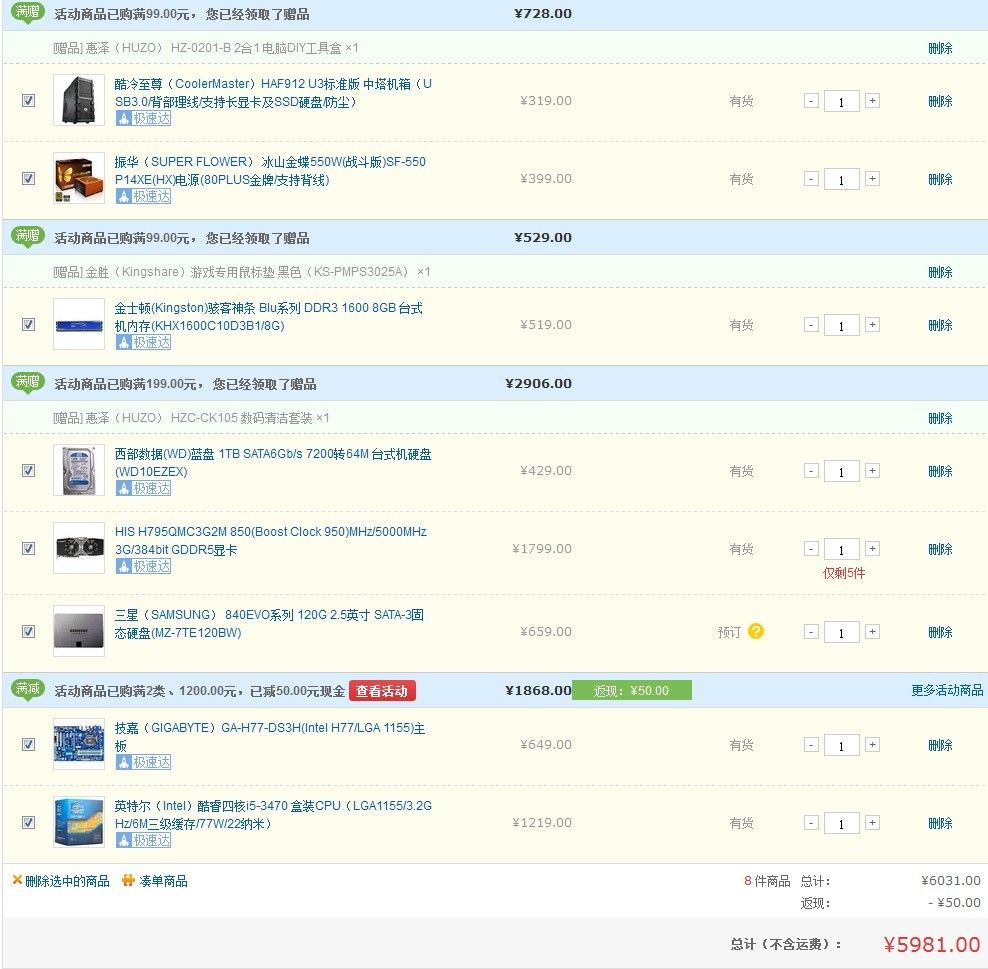This screenshot has width=988, height=969.
Task: Delete the HIS graphics card
Action: (940, 549)
